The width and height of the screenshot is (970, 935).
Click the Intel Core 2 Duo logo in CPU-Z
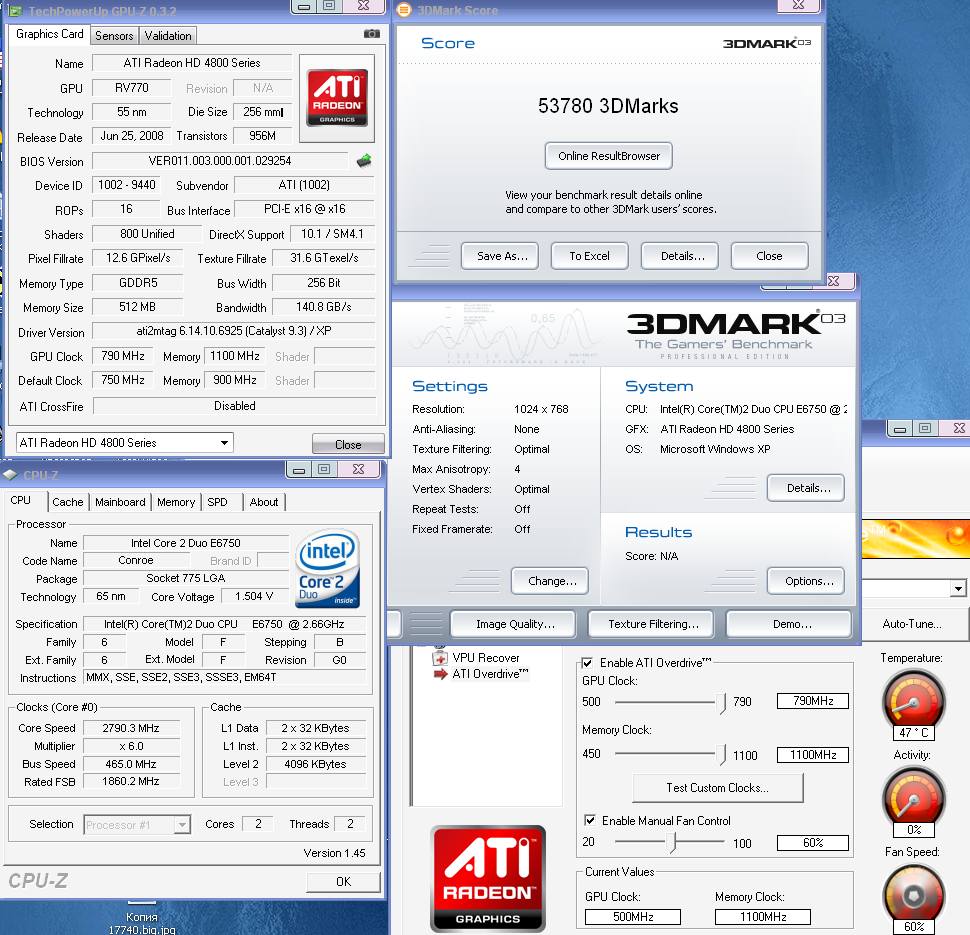(x=327, y=569)
